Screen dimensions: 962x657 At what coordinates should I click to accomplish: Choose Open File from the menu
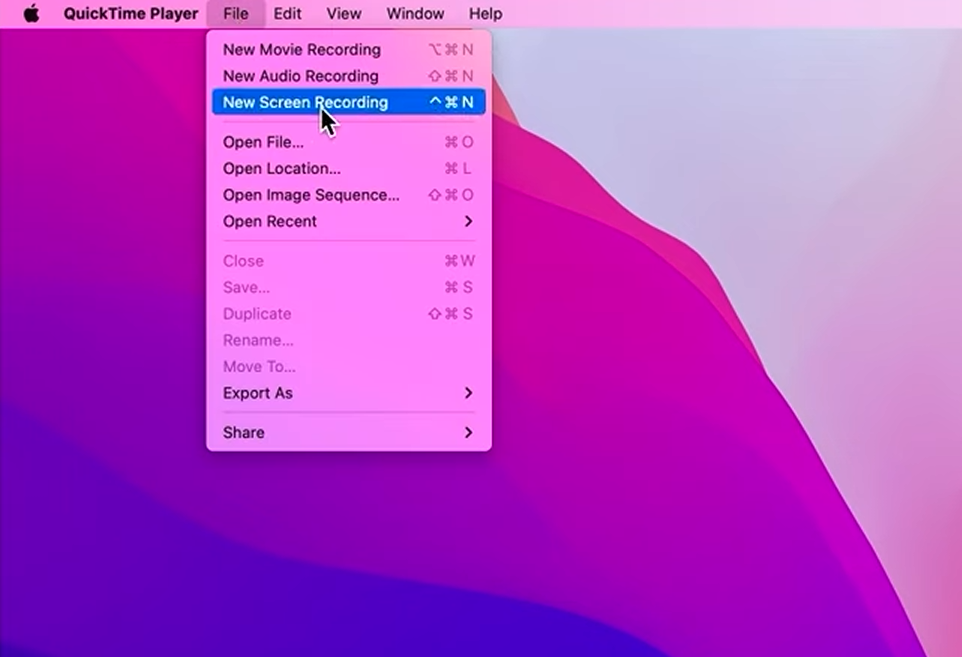pyautogui.click(x=263, y=142)
